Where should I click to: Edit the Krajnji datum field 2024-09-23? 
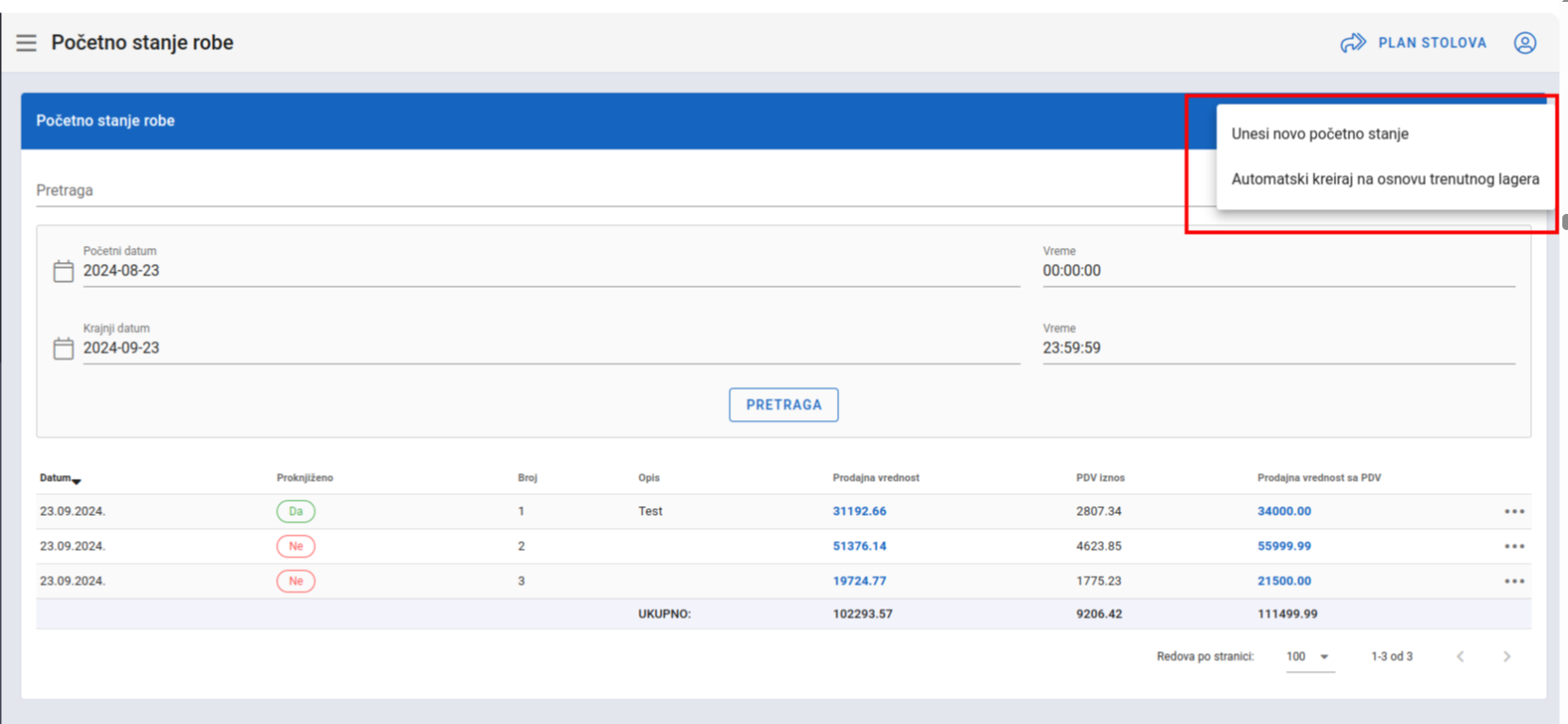551,348
